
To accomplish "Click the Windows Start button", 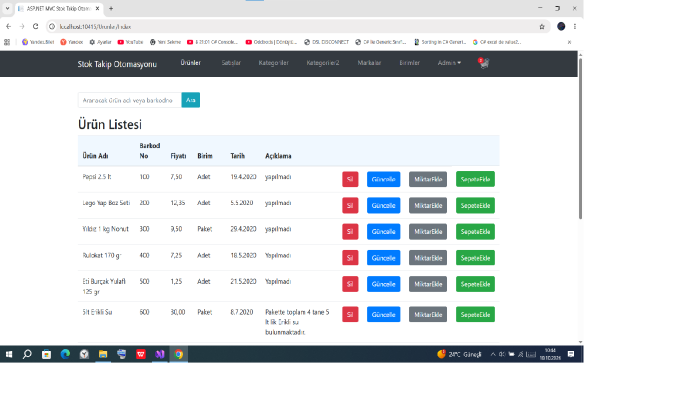I will (9, 354).
